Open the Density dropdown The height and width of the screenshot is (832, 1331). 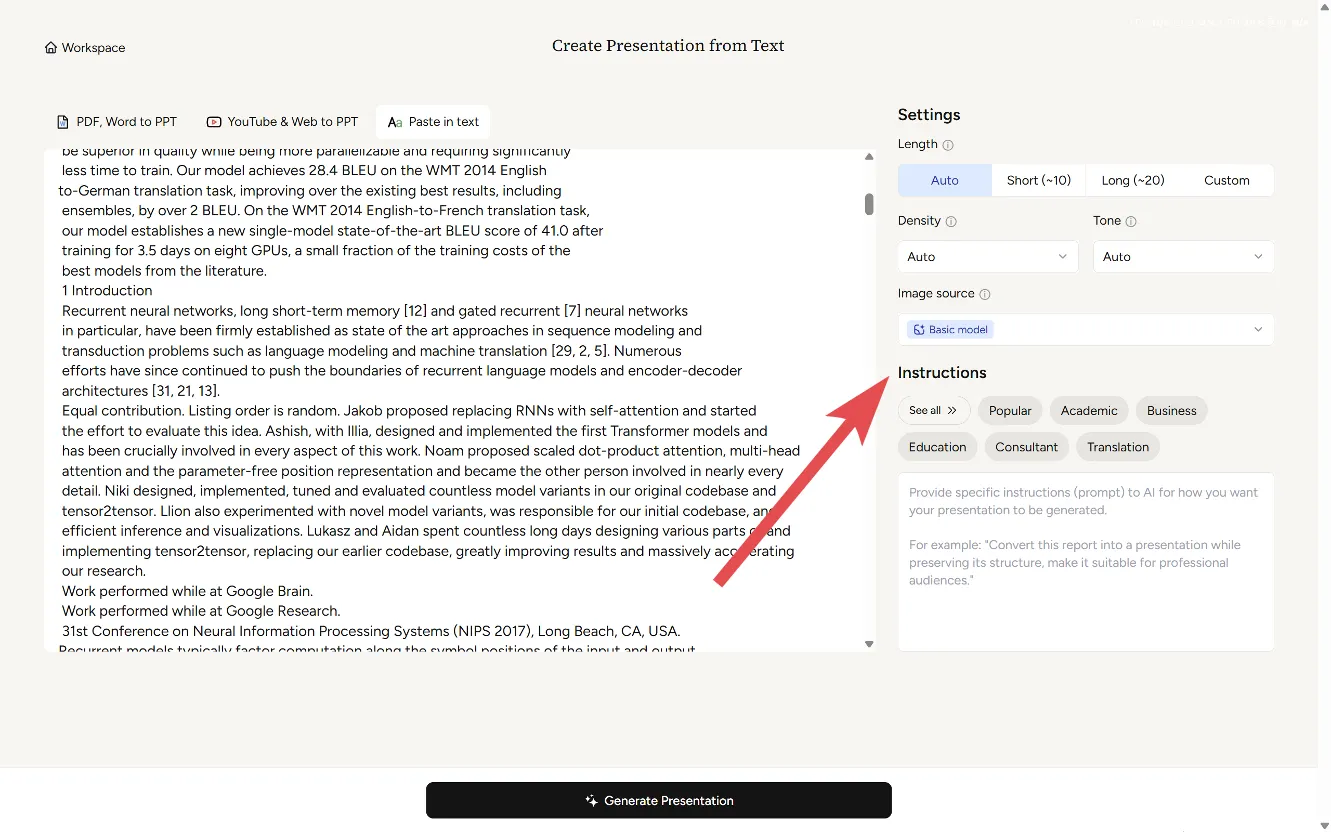point(987,257)
